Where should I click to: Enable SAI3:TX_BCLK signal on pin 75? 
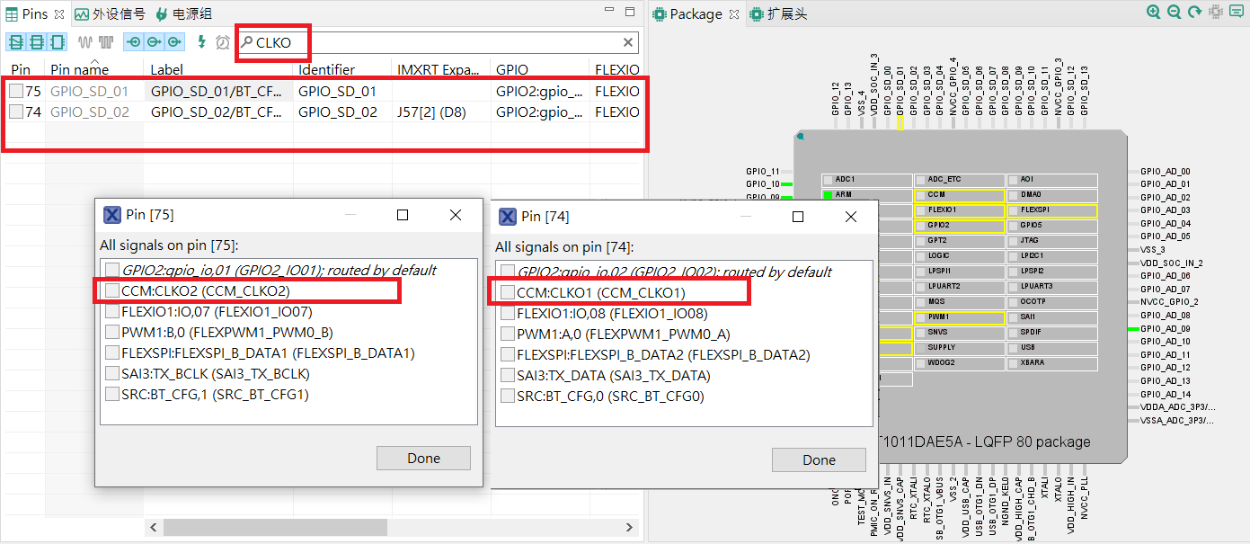pos(112,373)
